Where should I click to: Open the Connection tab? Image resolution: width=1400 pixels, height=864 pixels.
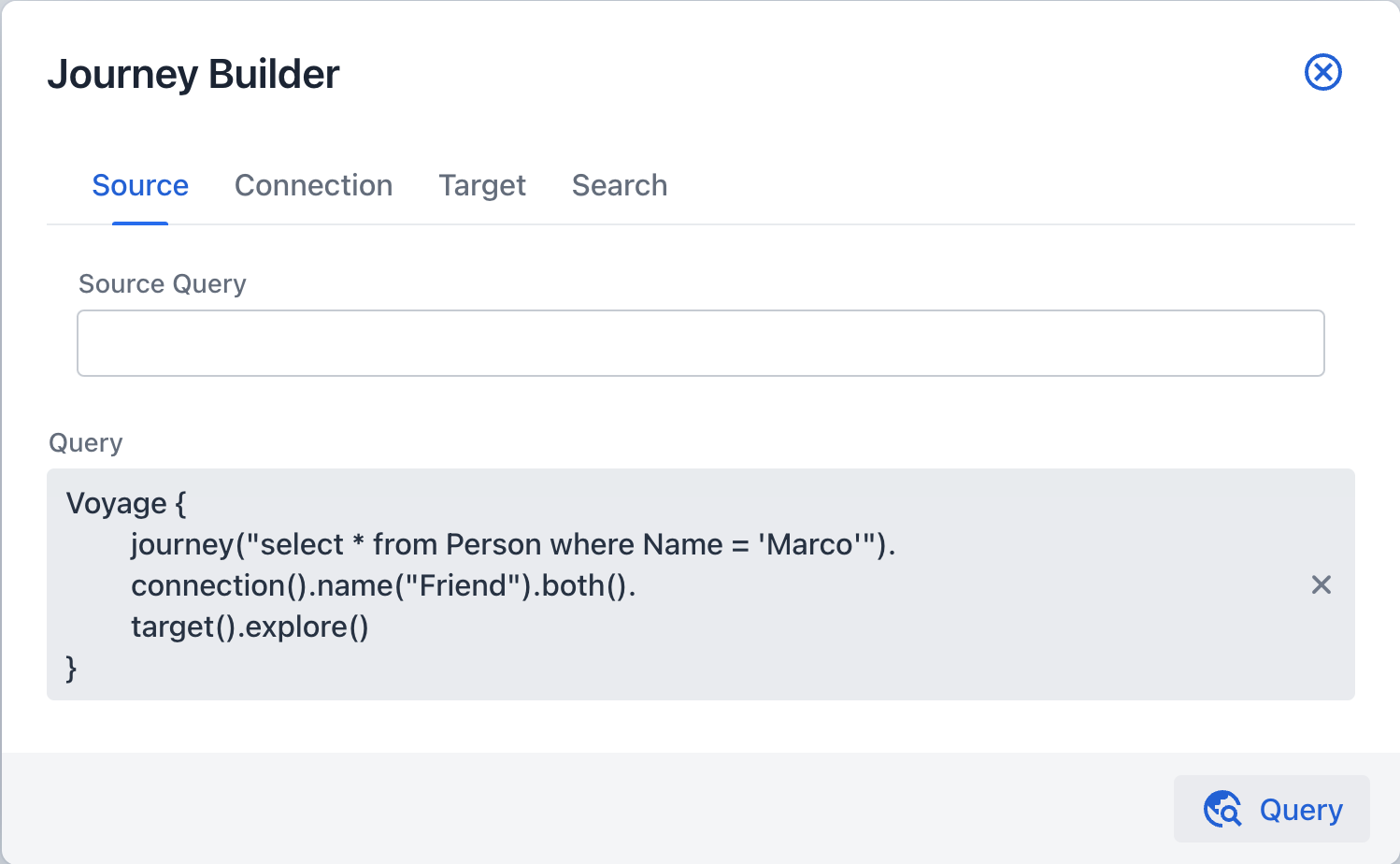tap(313, 185)
